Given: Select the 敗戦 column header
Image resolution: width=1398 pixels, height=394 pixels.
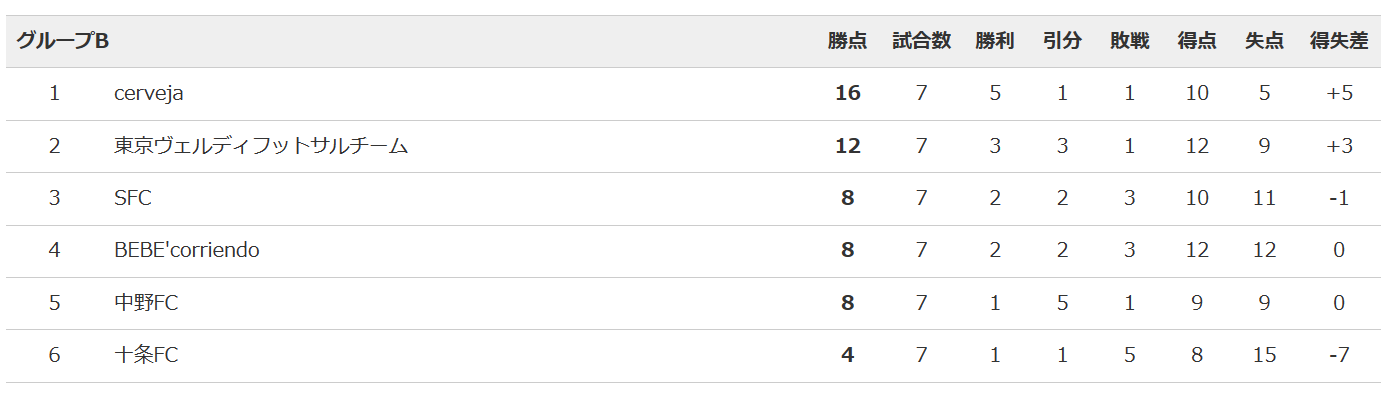Looking at the screenshot, I should tap(1129, 41).
